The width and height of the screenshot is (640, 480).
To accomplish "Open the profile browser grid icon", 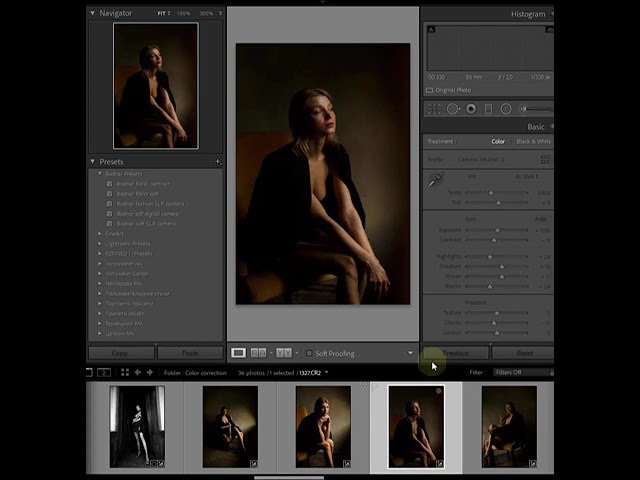I will [x=545, y=159].
